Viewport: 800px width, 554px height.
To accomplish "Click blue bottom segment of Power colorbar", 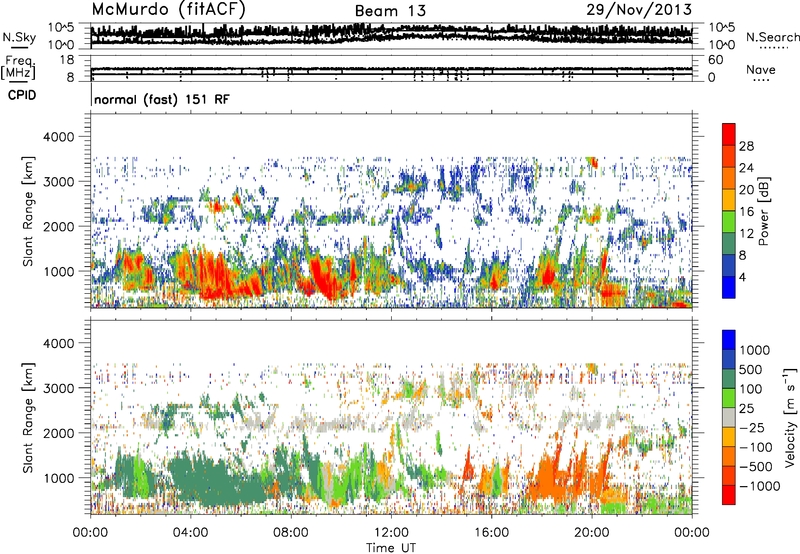I will pyautogui.click(x=729, y=288).
